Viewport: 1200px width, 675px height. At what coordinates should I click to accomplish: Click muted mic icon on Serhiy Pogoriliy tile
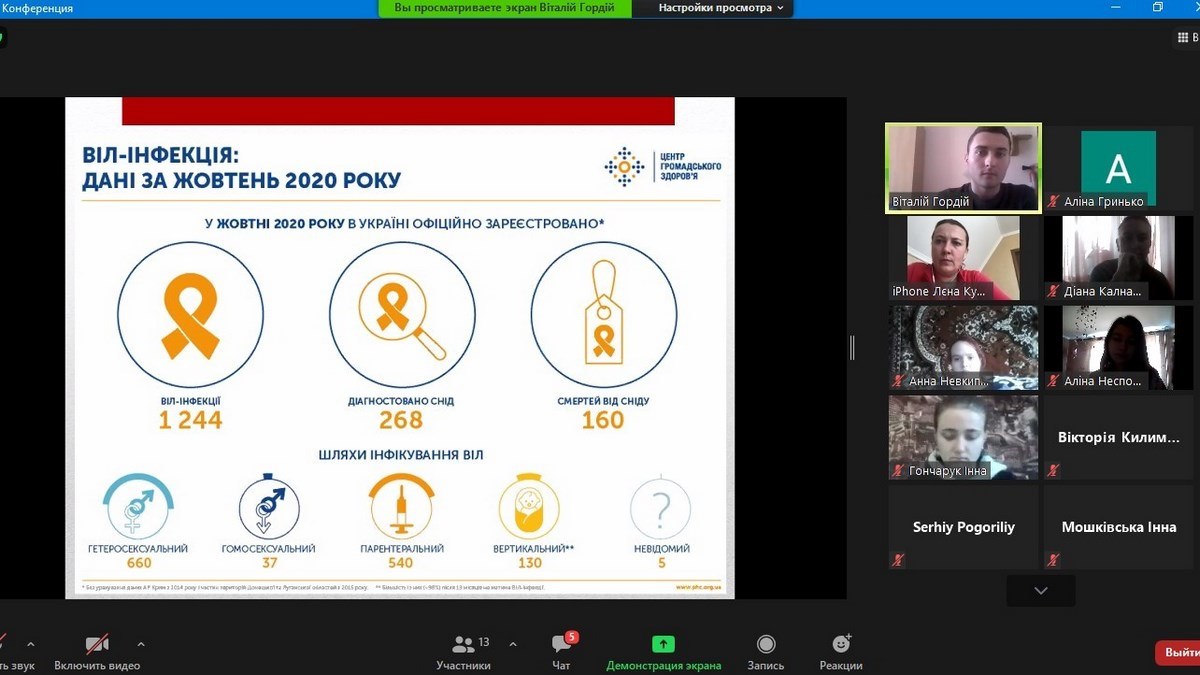pos(898,560)
